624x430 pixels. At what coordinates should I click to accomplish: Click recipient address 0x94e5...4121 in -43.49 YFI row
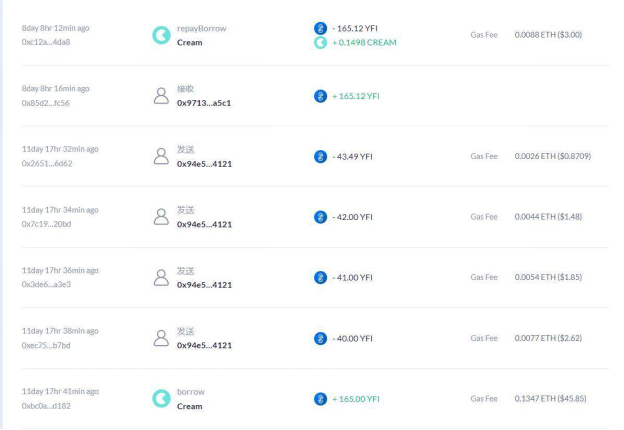click(205, 164)
